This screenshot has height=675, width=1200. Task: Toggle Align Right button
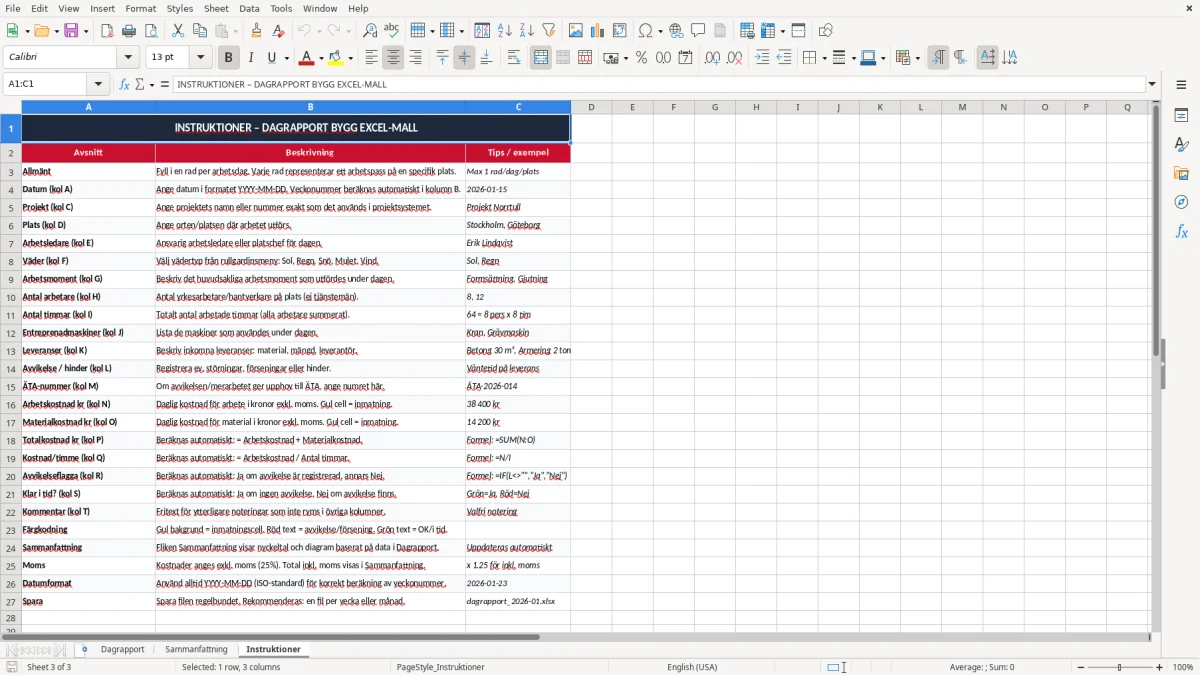coord(415,58)
